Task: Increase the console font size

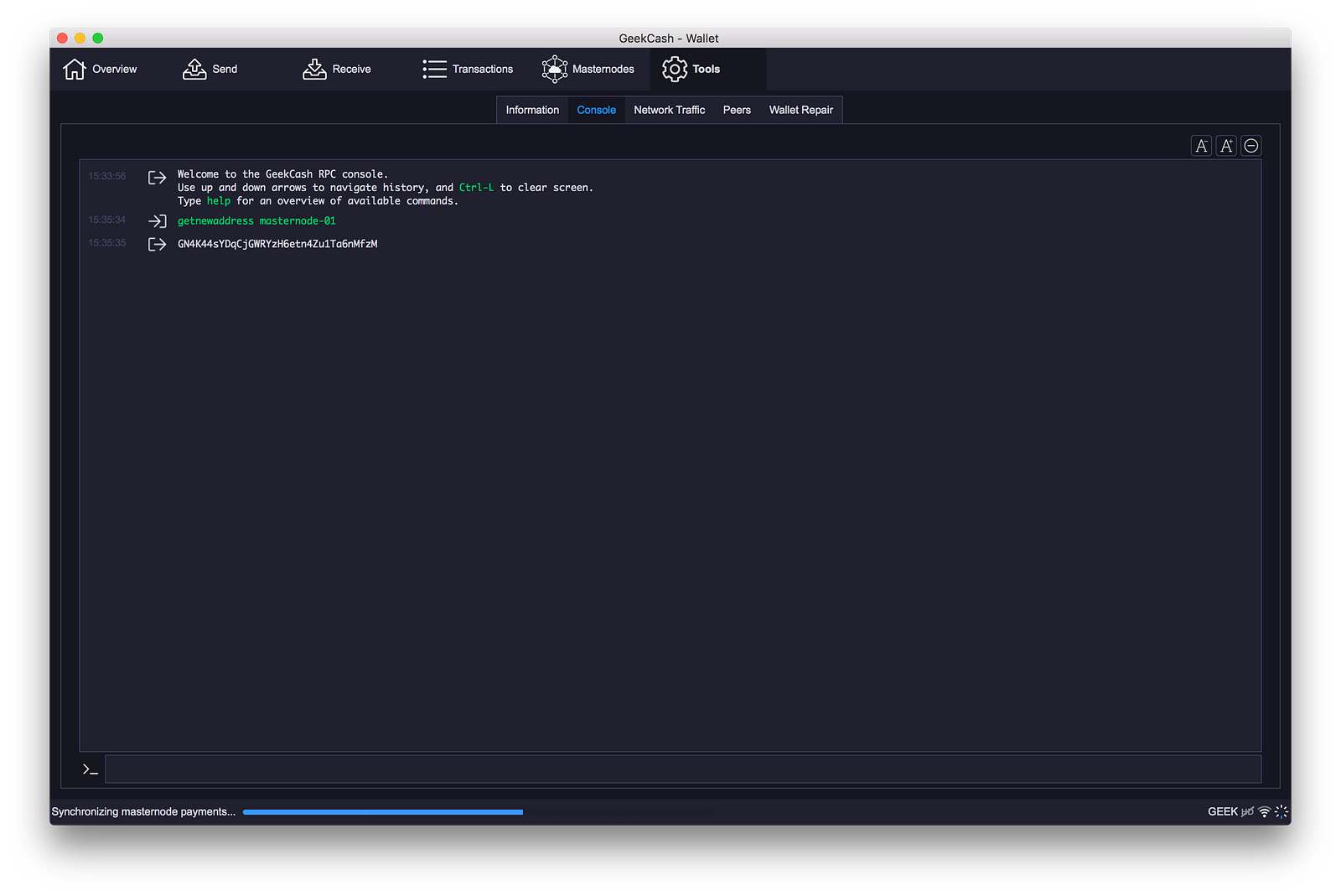Action: 1226,146
